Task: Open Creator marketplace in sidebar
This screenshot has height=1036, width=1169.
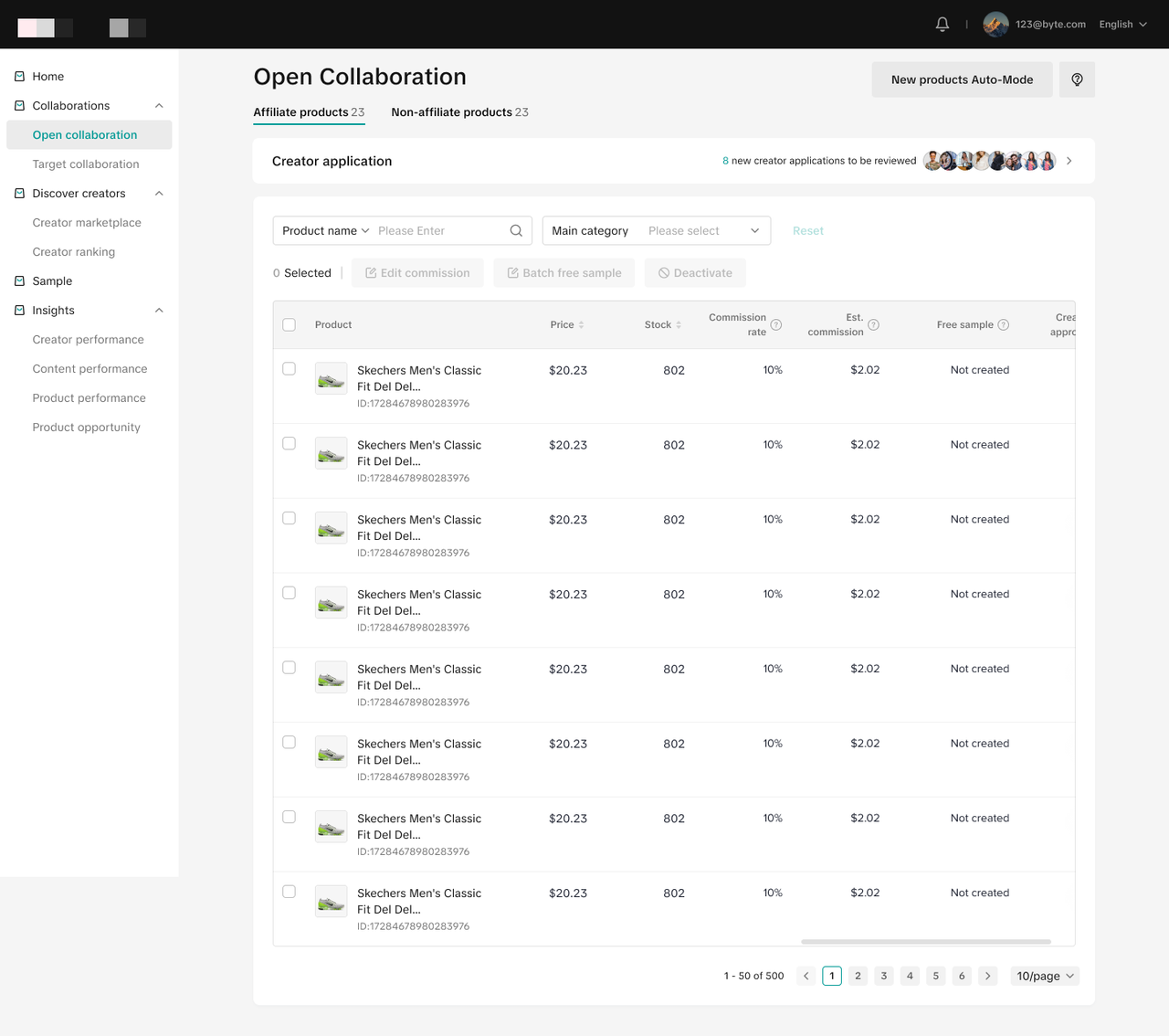Action: tap(87, 223)
